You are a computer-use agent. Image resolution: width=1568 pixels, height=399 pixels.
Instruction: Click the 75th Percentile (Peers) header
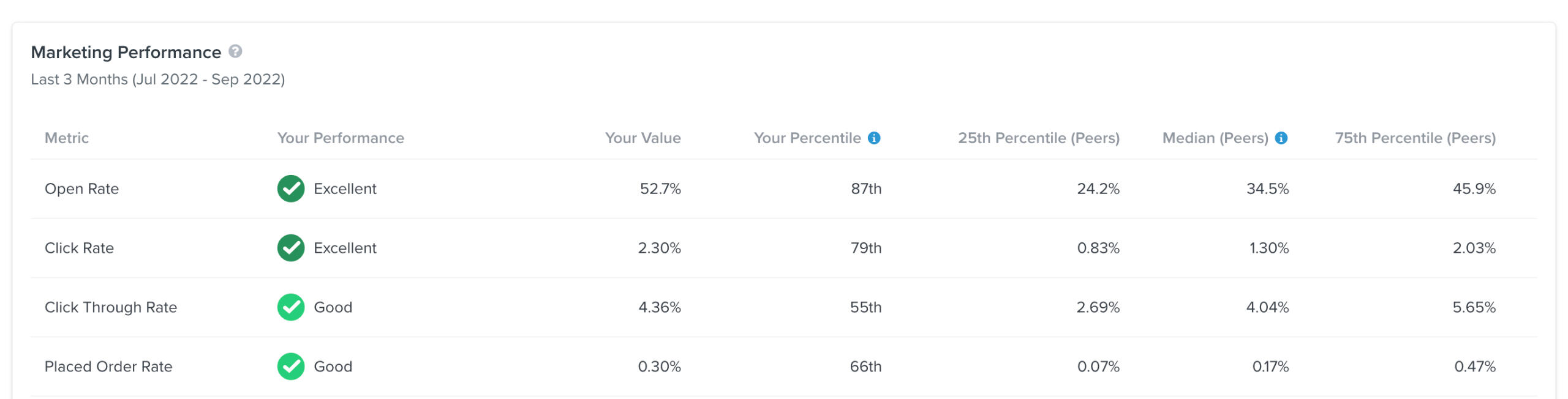(x=1415, y=138)
